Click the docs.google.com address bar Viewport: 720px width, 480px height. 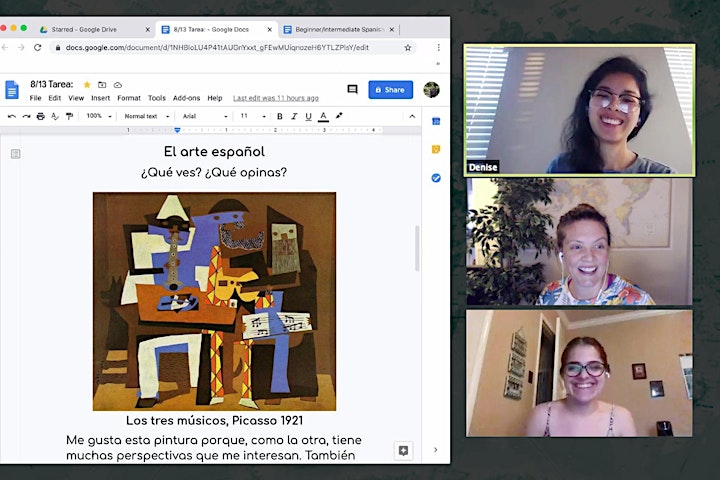tap(233, 47)
